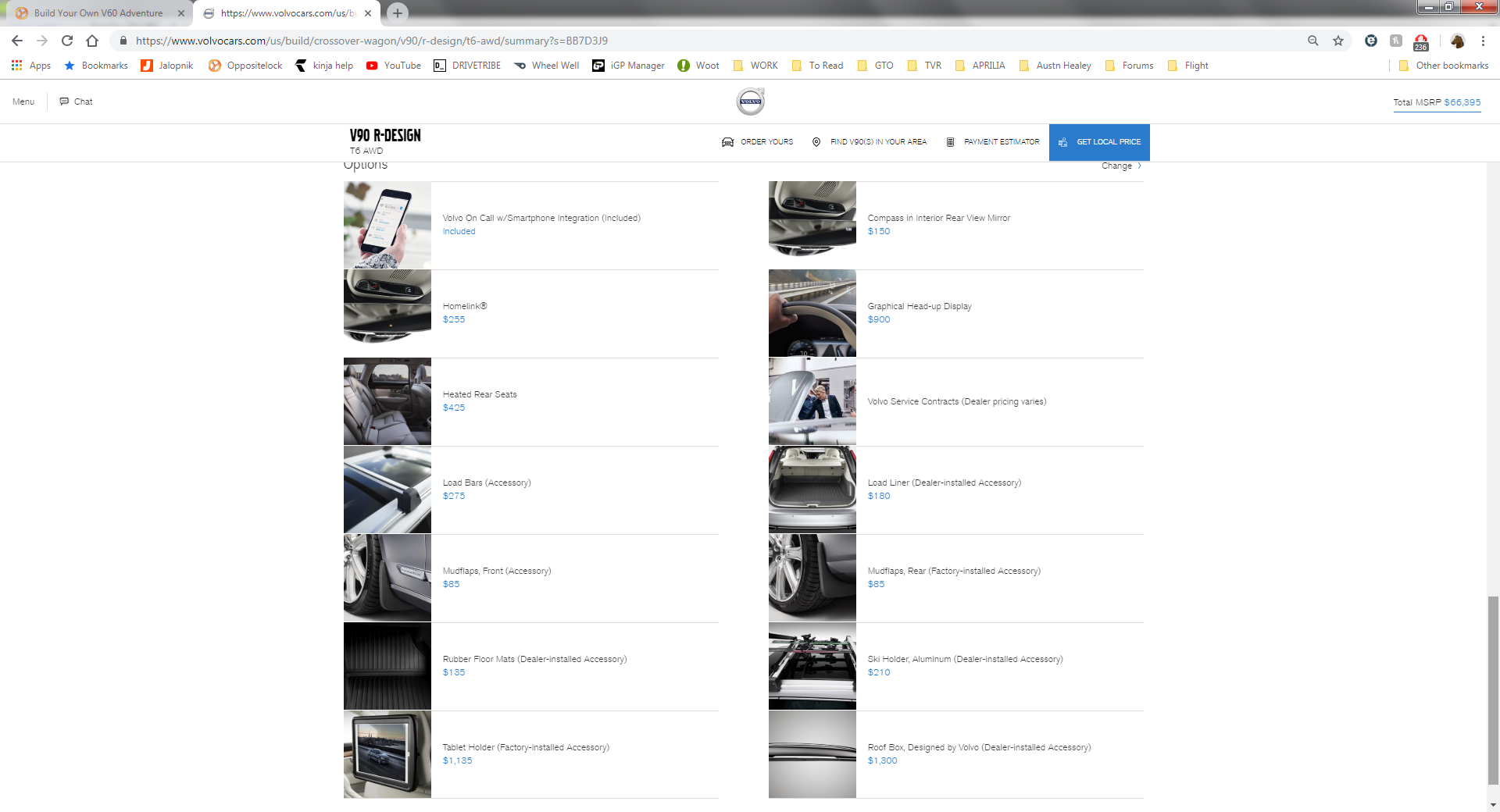Select the Compass in Rear View Mirror thumbnail
The height and width of the screenshot is (812, 1500).
[812, 225]
